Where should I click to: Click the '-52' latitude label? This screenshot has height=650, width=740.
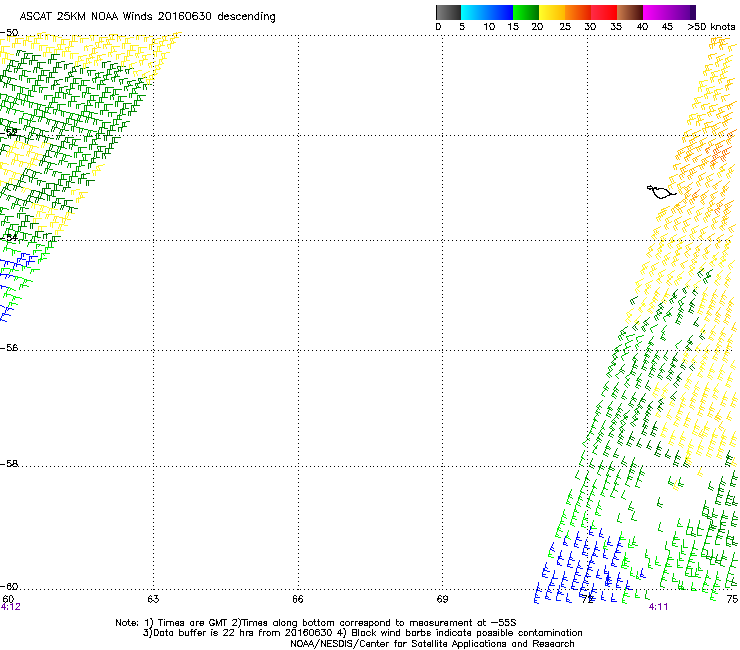[x=9, y=133]
